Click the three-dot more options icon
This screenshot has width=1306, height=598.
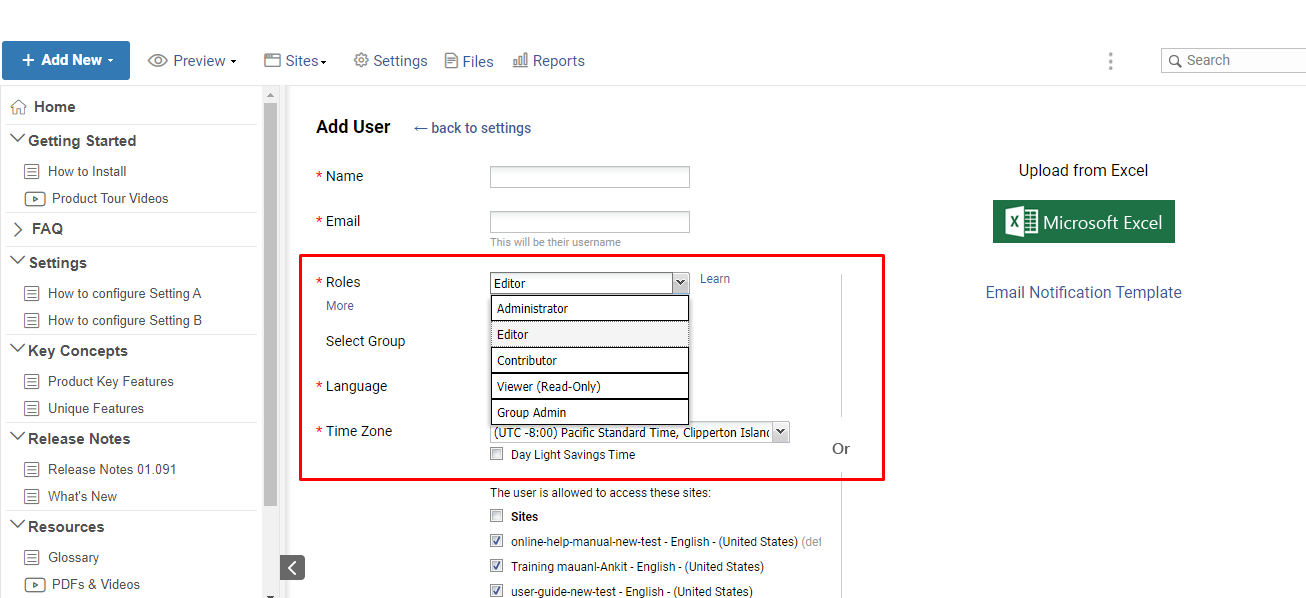pos(1110,61)
